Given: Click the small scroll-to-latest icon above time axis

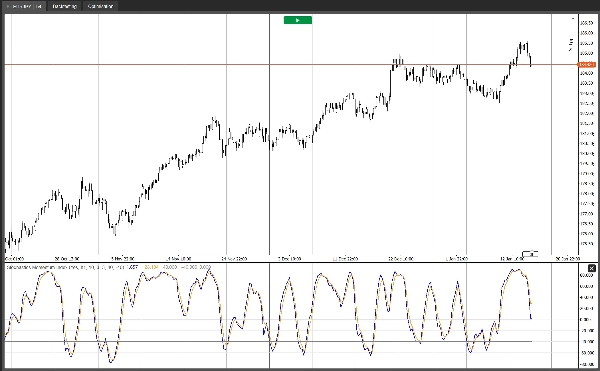Looking at the screenshot, I should pos(530,254).
